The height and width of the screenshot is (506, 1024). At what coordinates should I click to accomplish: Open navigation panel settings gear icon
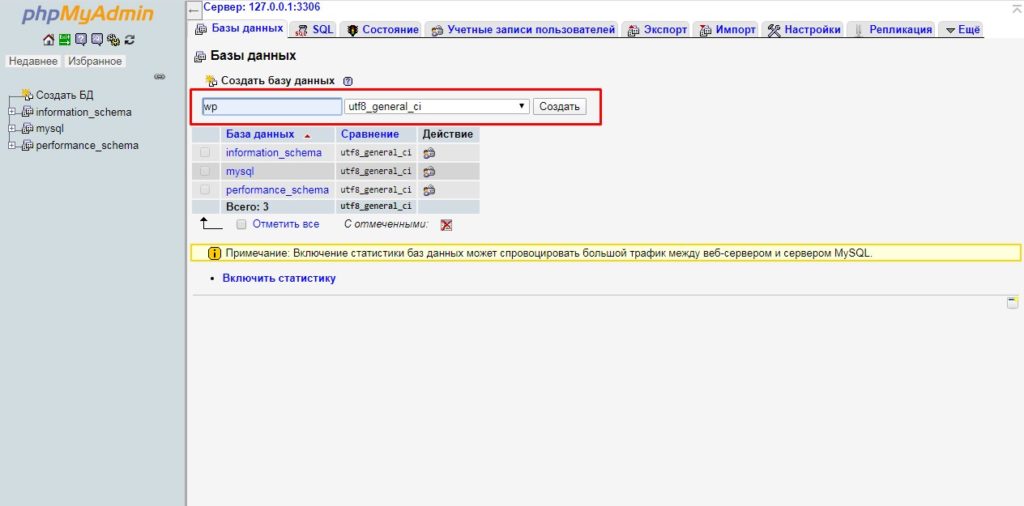tap(113, 40)
